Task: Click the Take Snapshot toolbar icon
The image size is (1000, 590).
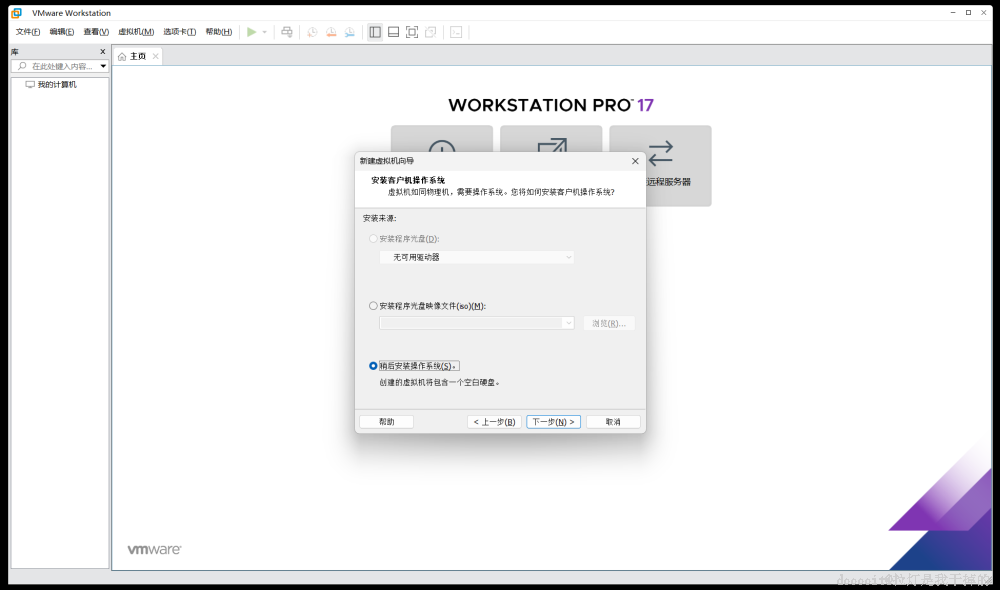Action: (x=312, y=32)
